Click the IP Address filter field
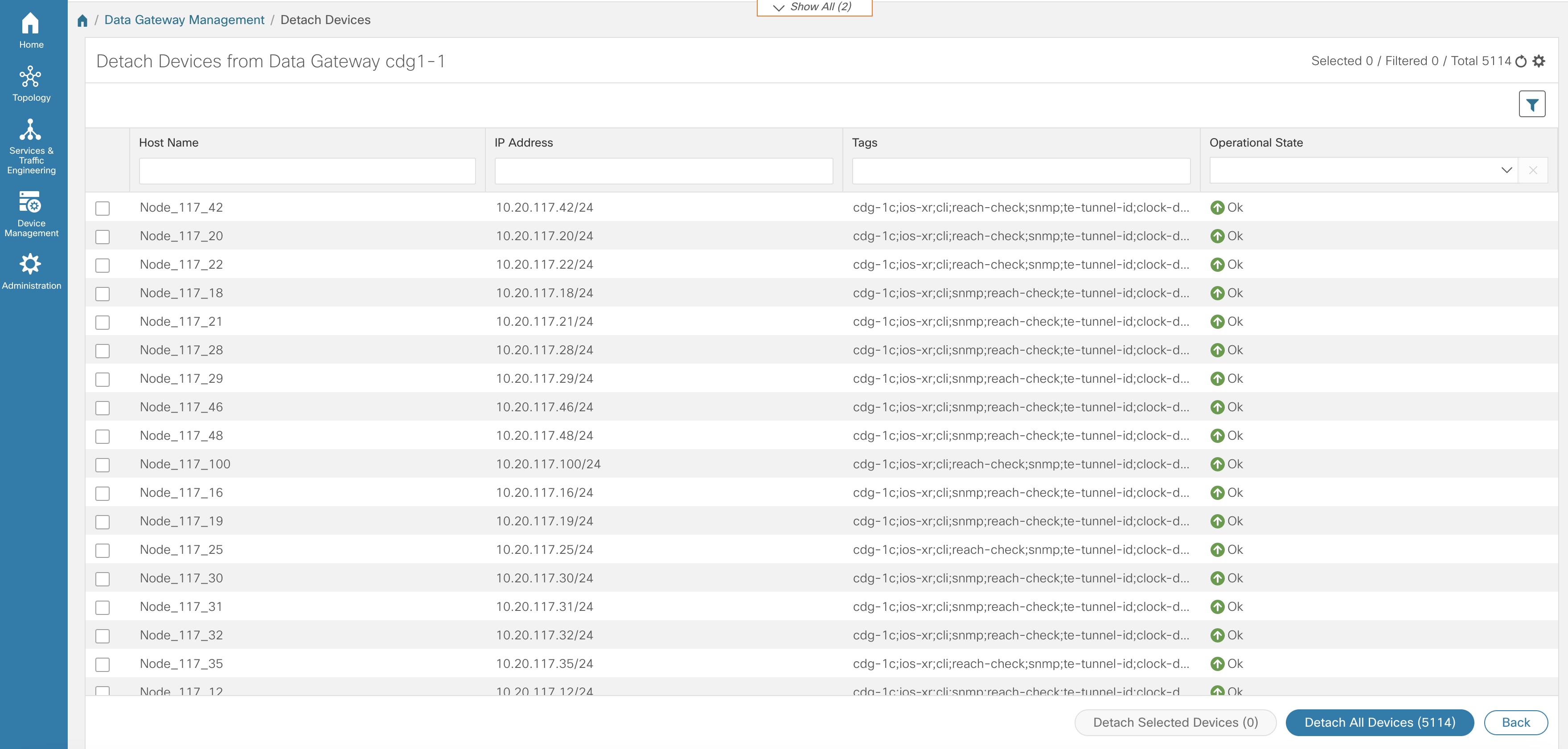 pos(664,171)
